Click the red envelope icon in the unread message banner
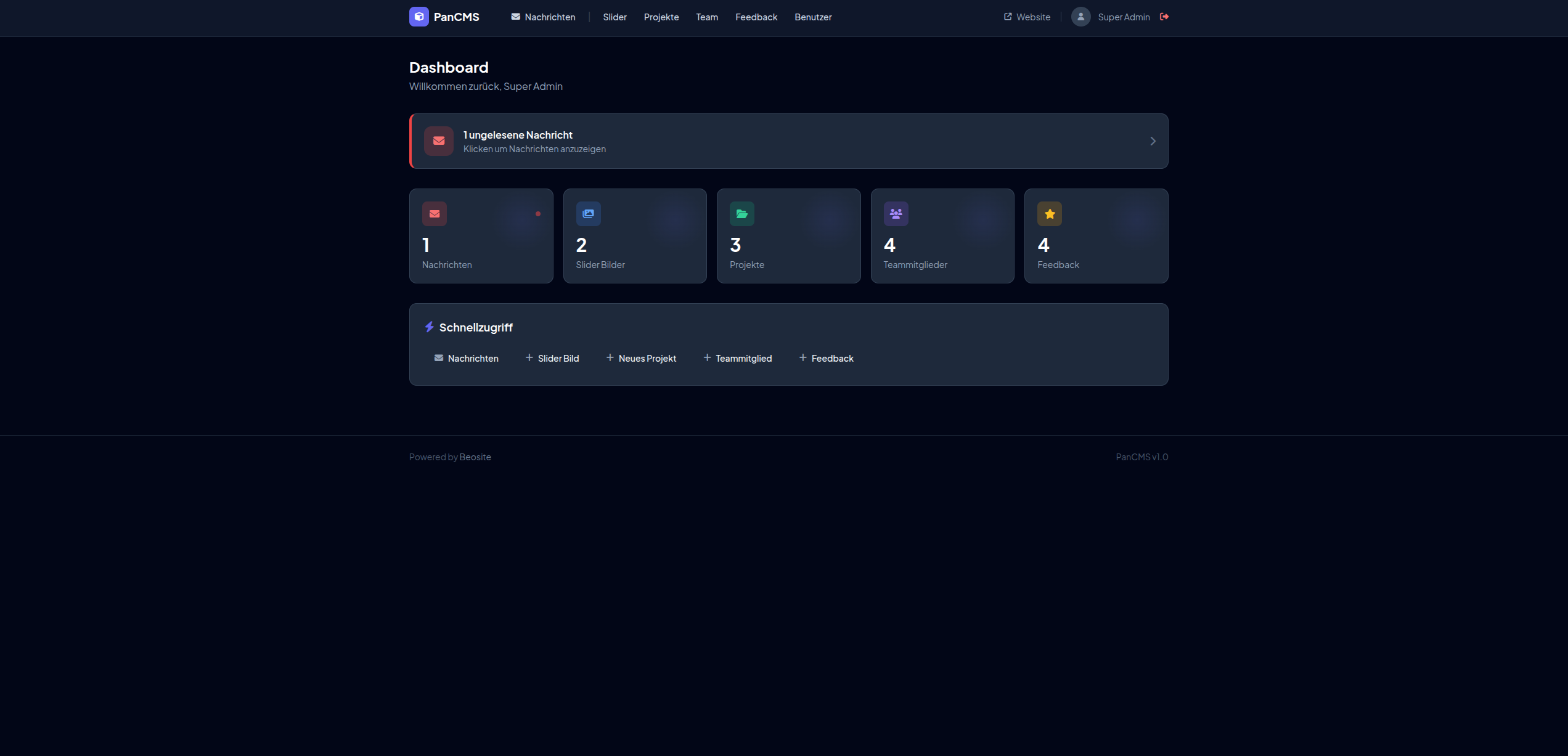Image resolution: width=1568 pixels, height=756 pixels. pos(439,141)
